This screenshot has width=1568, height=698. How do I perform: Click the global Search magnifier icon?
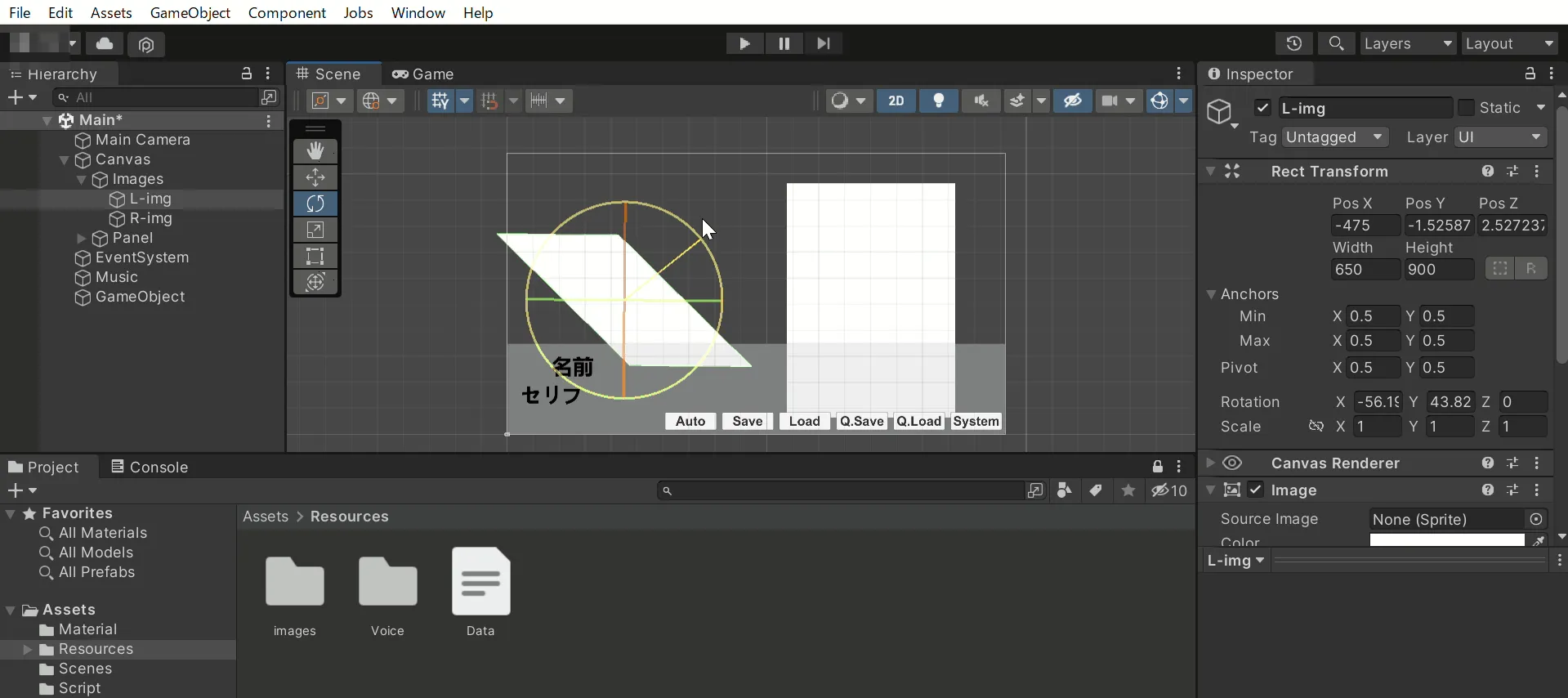(x=1337, y=43)
